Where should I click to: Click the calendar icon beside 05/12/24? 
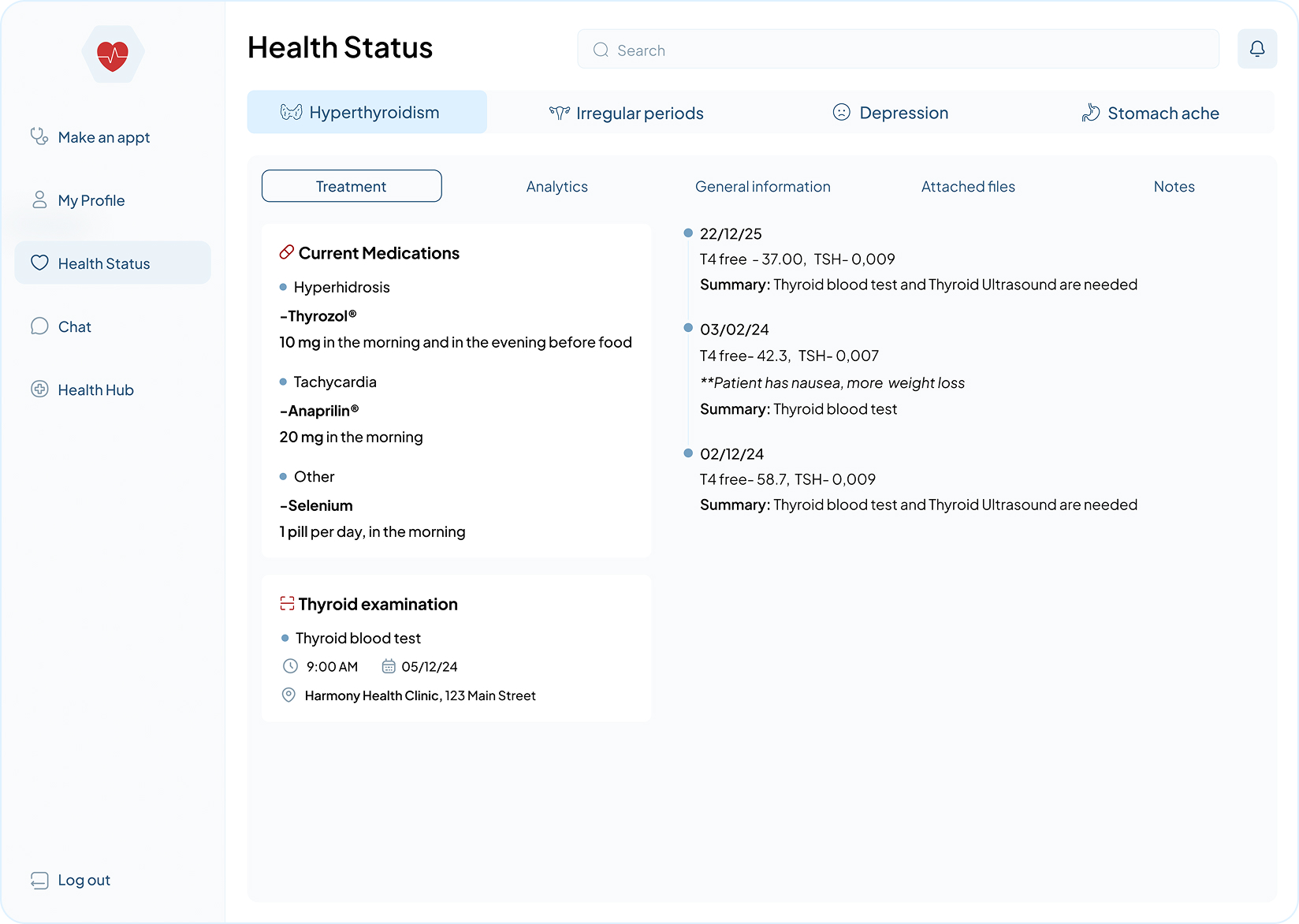pos(389,665)
